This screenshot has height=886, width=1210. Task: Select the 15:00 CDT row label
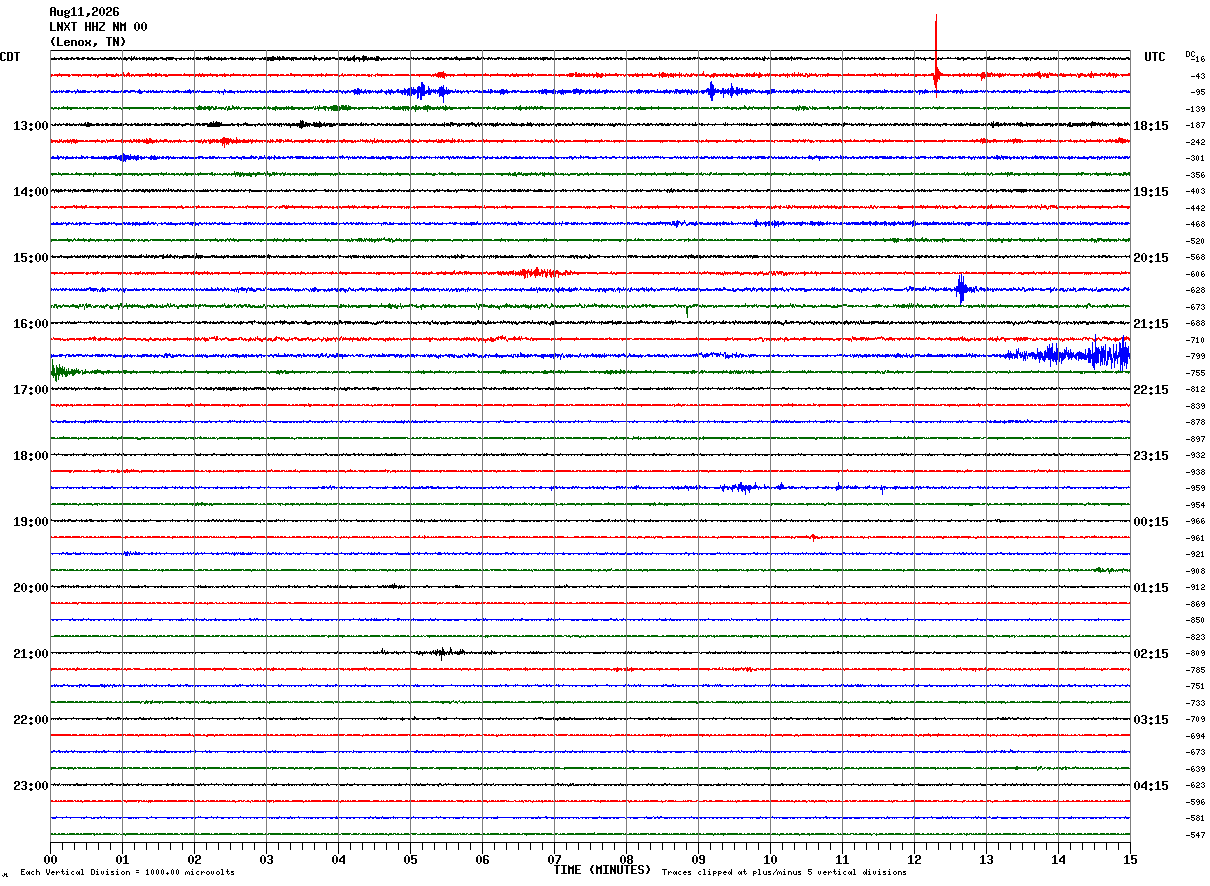31,258
